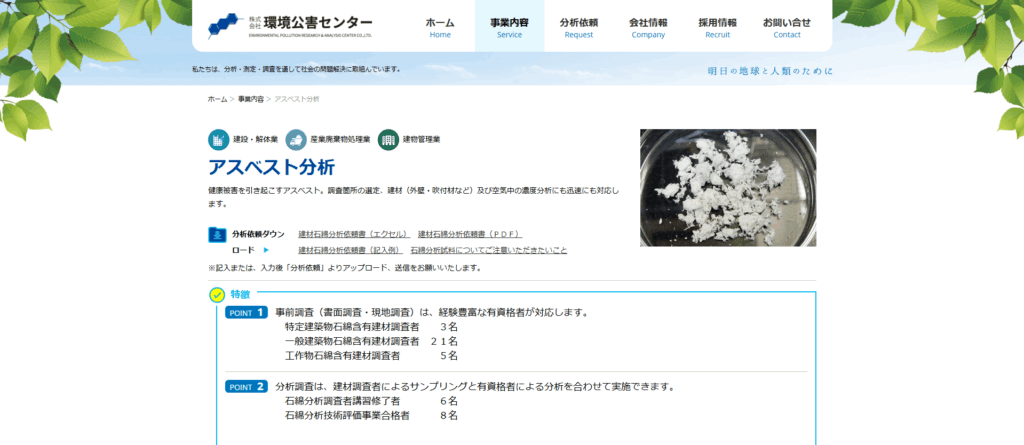The image size is (1024, 445).
Task: Open the 会社情報 Company menu item
Action: 648,27
